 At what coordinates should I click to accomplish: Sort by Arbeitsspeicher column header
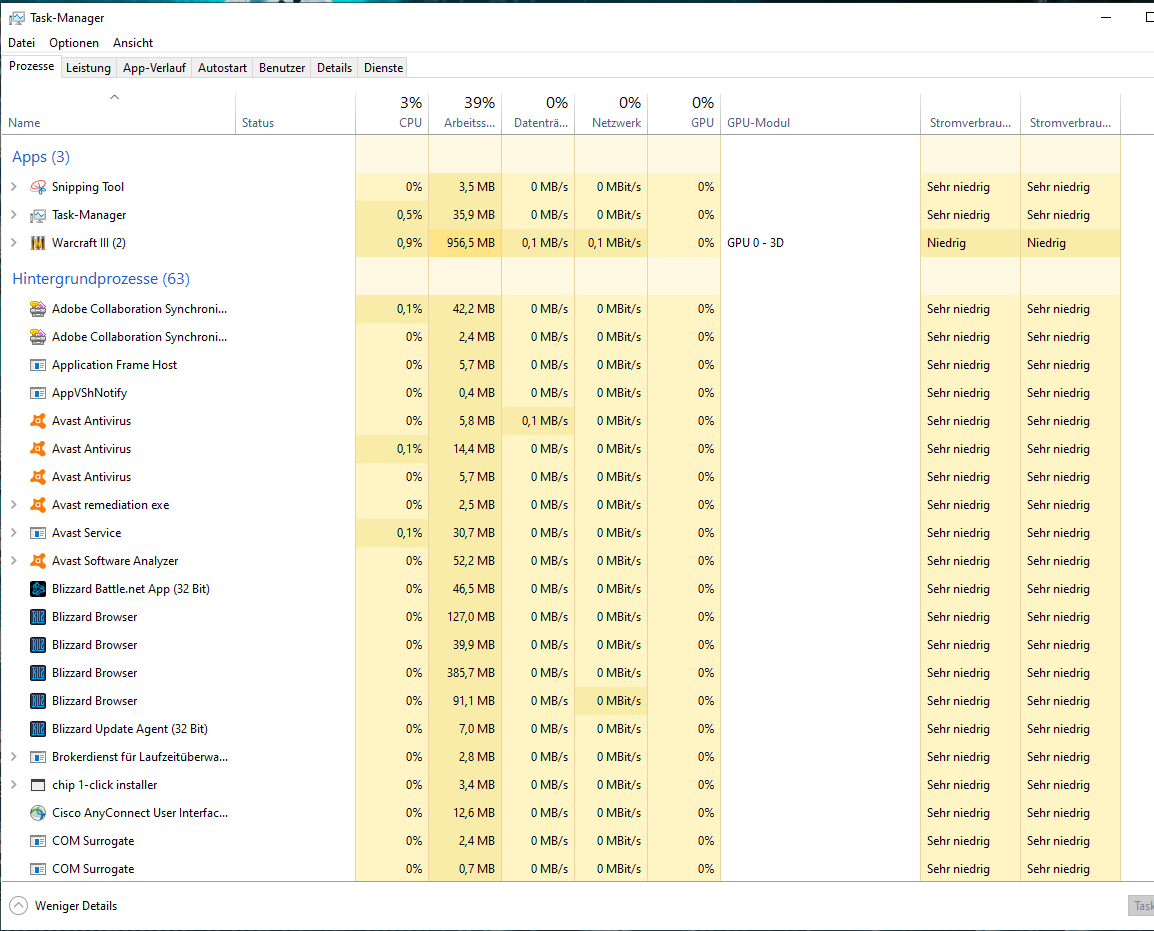click(x=464, y=114)
